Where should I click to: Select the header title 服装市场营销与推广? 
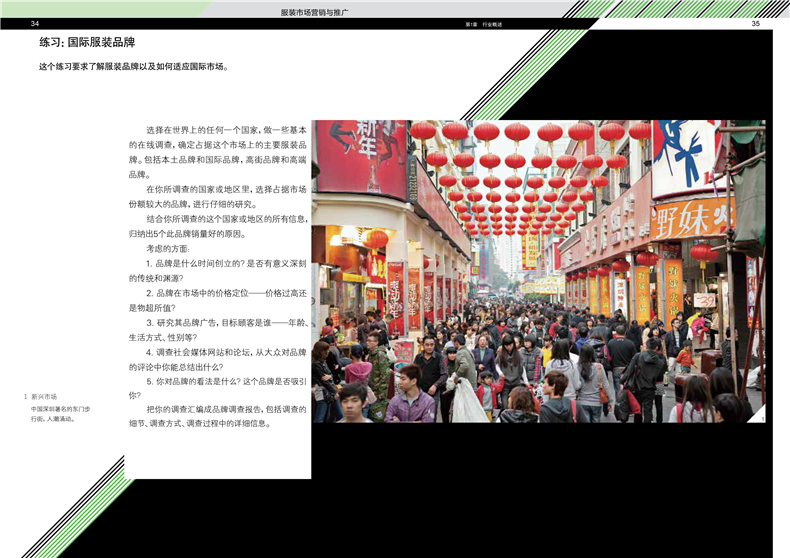click(321, 11)
